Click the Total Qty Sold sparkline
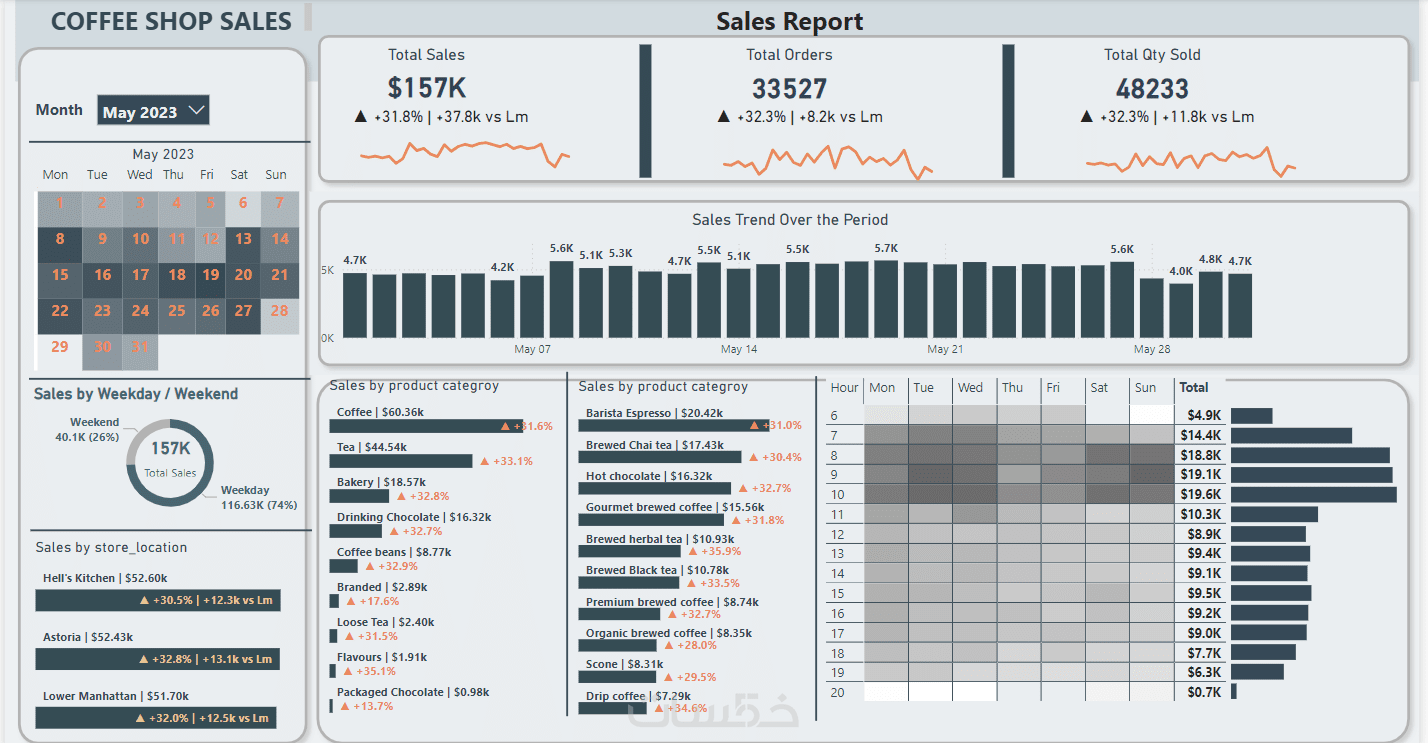 1190,161
